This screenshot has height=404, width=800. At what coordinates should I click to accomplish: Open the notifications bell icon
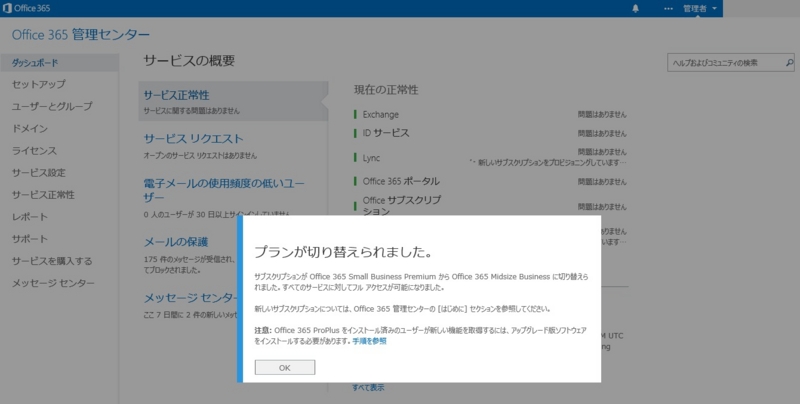pos(635,9)
